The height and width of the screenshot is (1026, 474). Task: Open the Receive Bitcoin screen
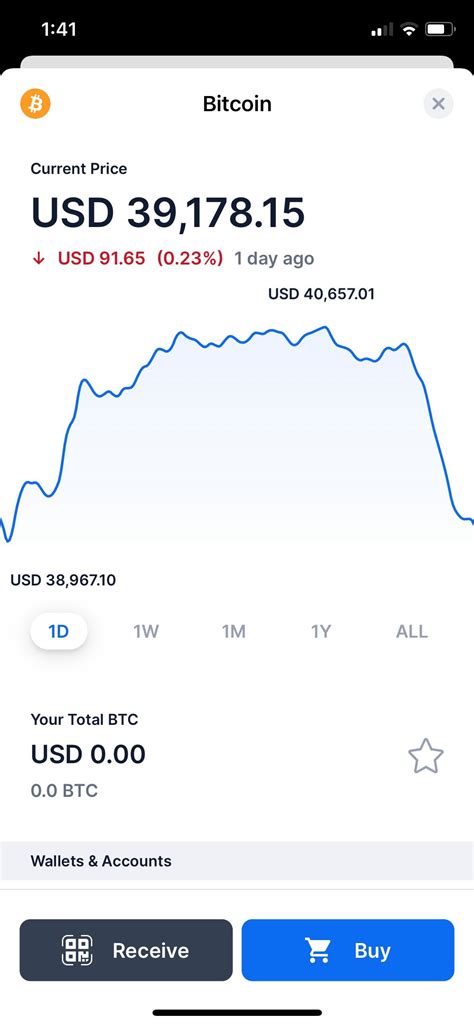coord(126,950)
